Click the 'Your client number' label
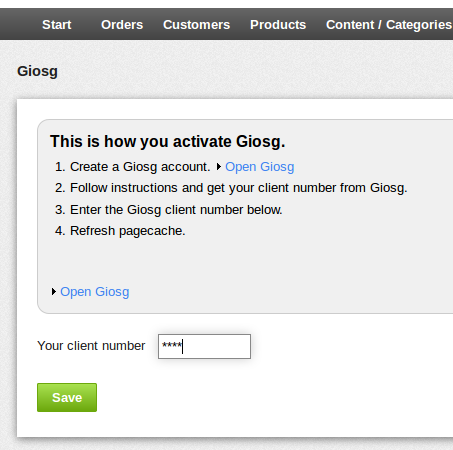453x450 pixels. tap(91, 346)
